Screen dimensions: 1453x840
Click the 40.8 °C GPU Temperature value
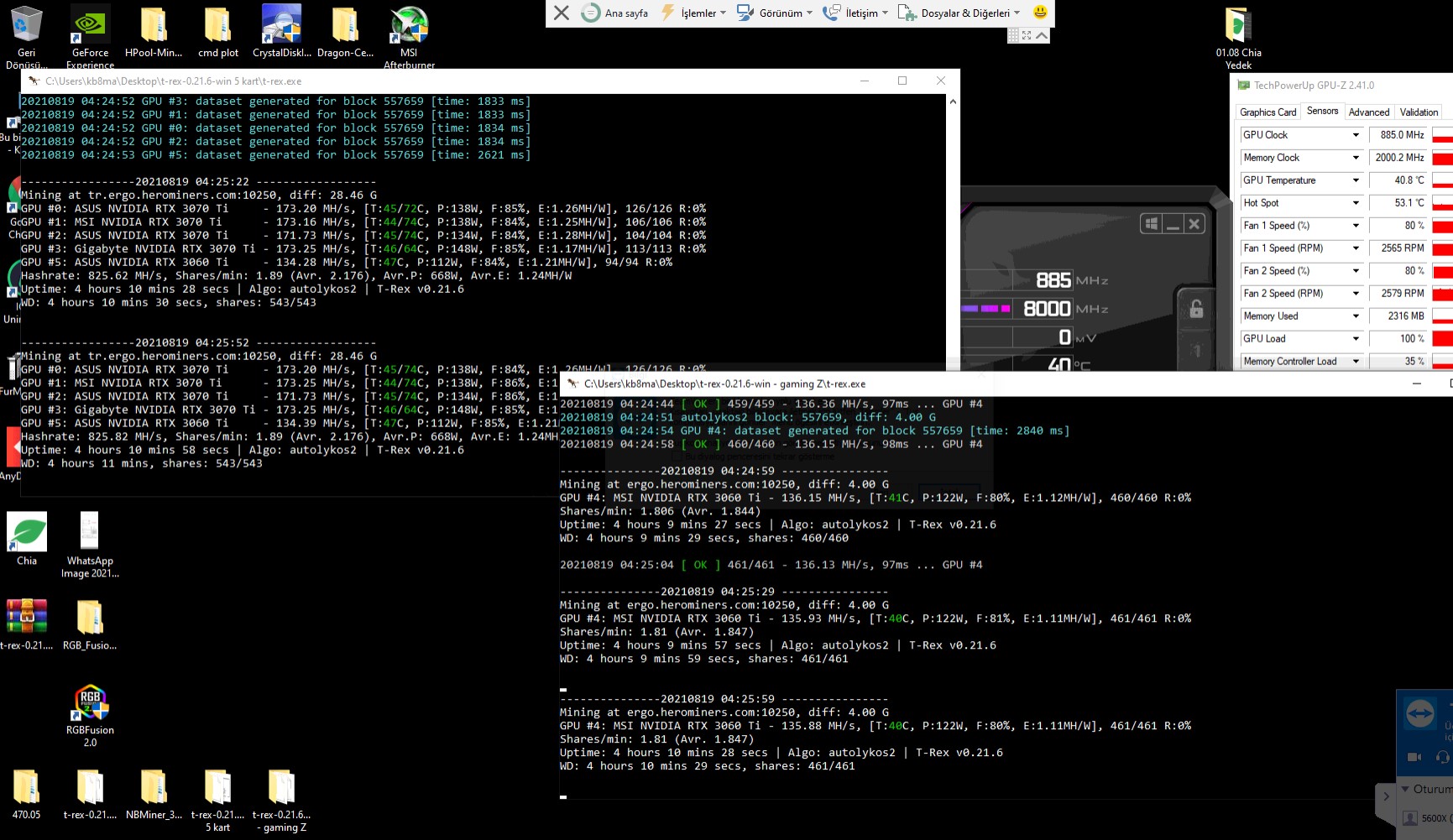pos(1398,180)
